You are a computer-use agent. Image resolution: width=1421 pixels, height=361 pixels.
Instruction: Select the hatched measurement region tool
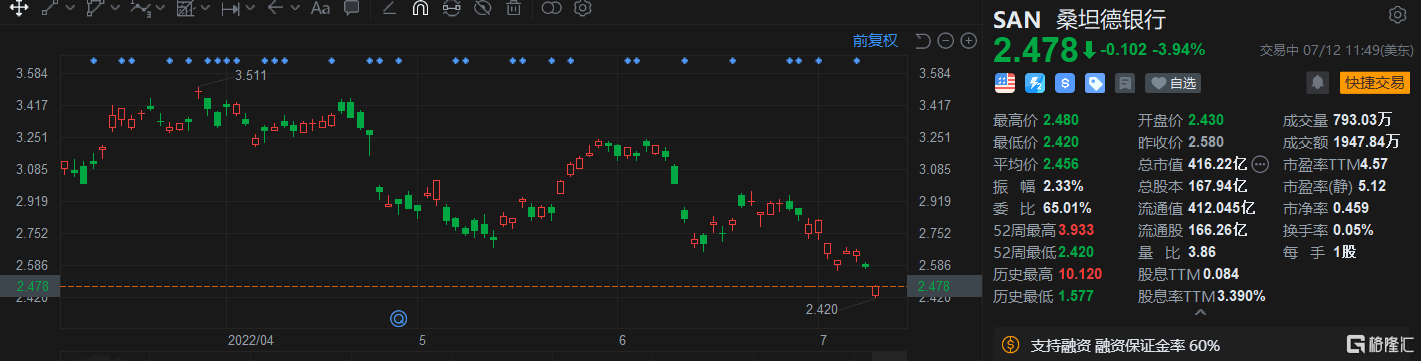point(185,9)
